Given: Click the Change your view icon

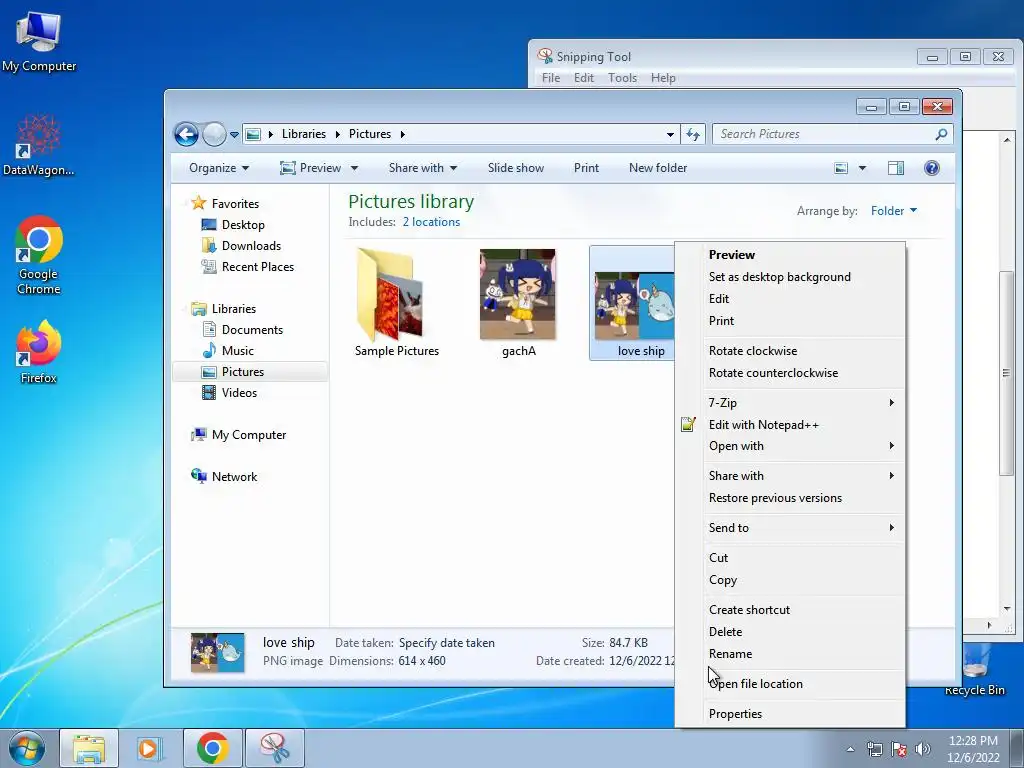Looking at the screenshot, I should [841, 168].
